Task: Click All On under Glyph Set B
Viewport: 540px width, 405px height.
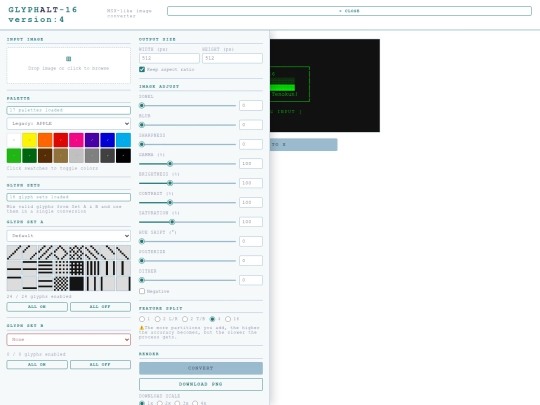Action: [37, 364]
